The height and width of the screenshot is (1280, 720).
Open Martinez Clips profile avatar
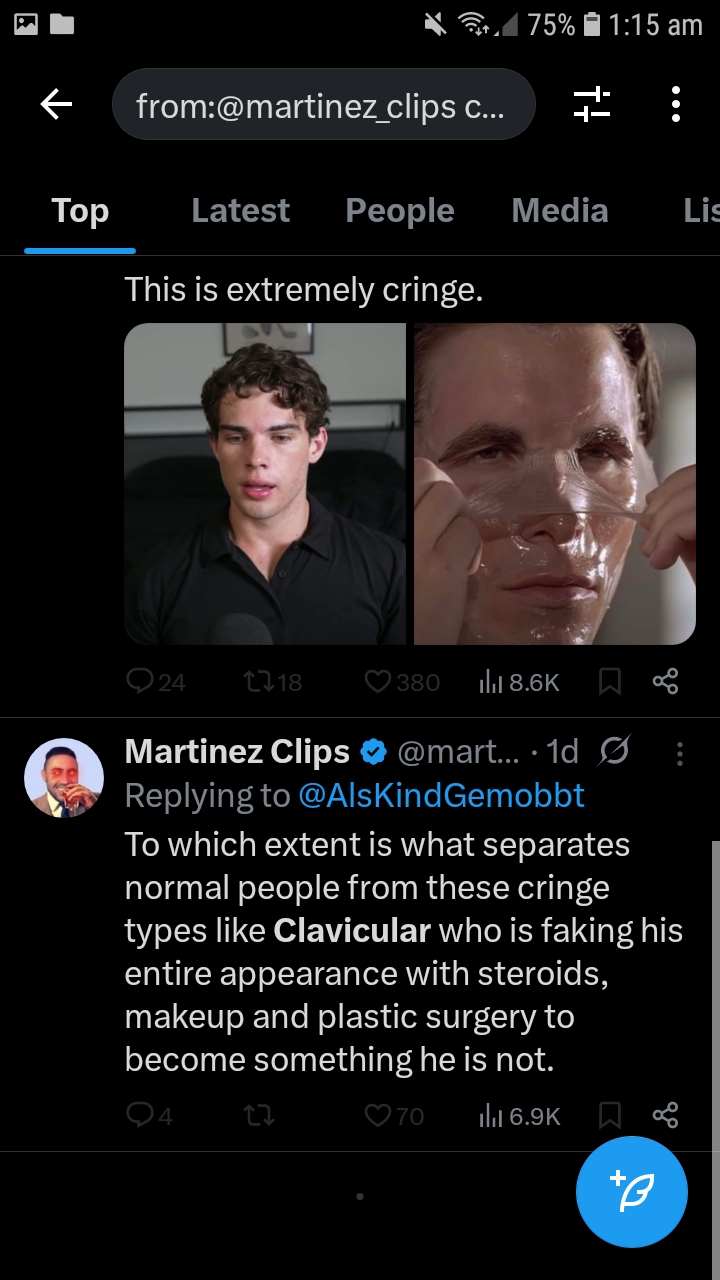[64, 778]
